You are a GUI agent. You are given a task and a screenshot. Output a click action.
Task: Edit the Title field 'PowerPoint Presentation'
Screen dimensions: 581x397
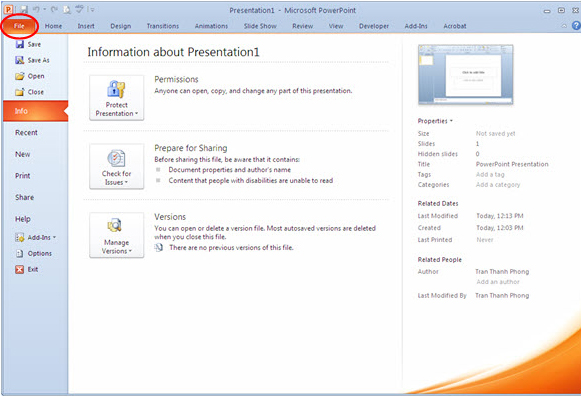[512, 164]
